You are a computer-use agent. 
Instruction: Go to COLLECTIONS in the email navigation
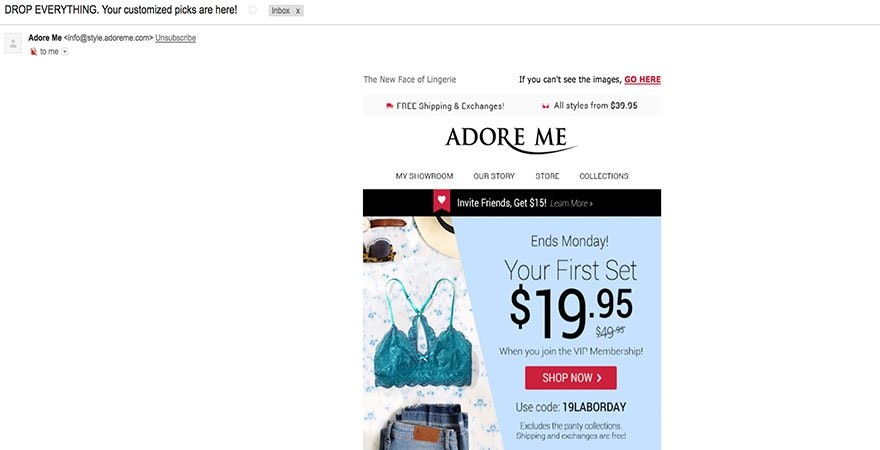coord(604,176)
